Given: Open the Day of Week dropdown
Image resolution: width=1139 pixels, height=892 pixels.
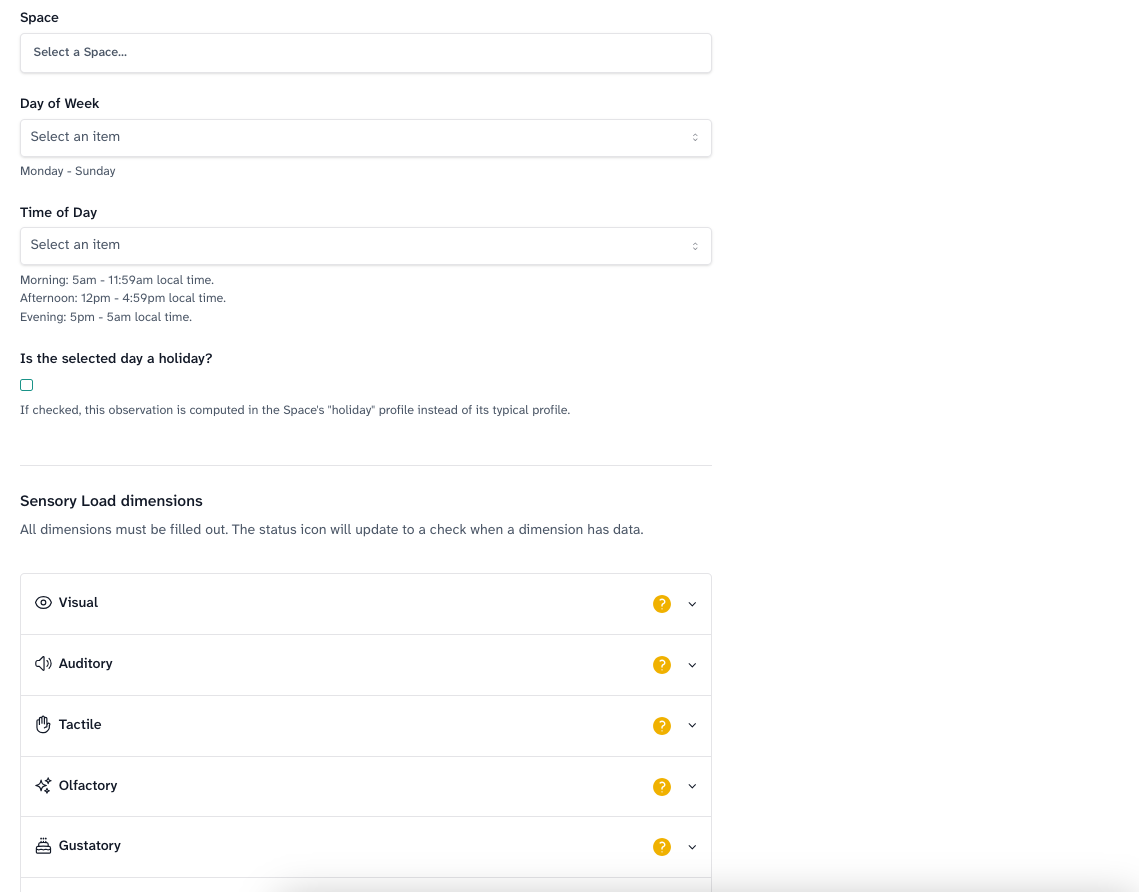Looking at the screenshot, I should (365, 137).
